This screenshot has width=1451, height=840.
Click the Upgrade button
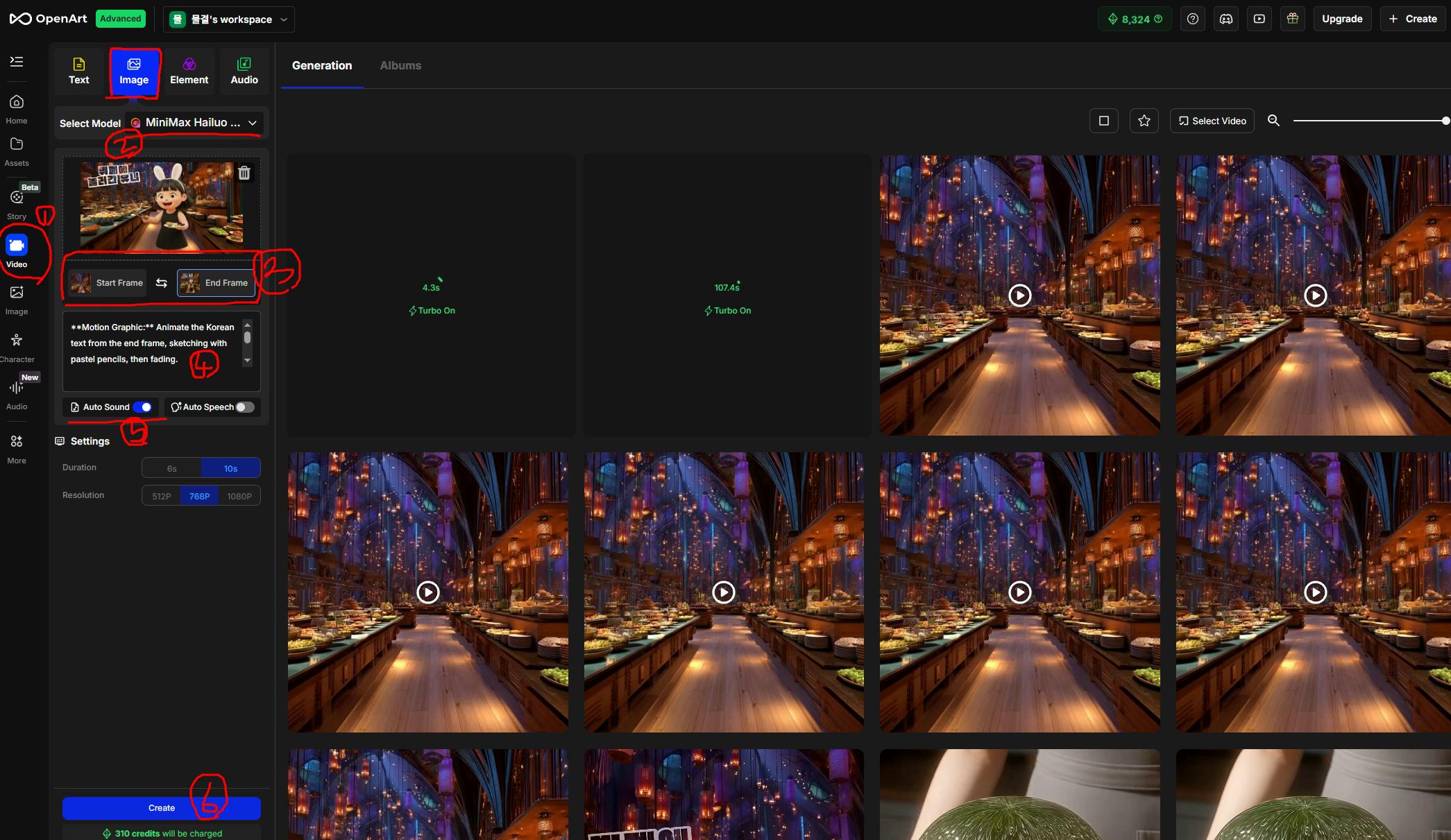[1342, 19]
